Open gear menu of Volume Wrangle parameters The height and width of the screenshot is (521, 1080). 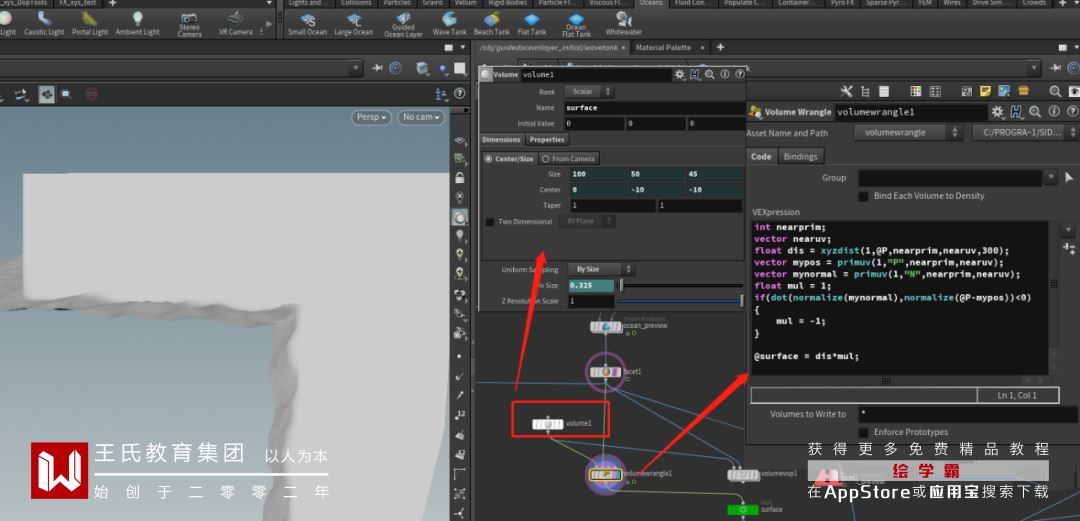(997, 112)
